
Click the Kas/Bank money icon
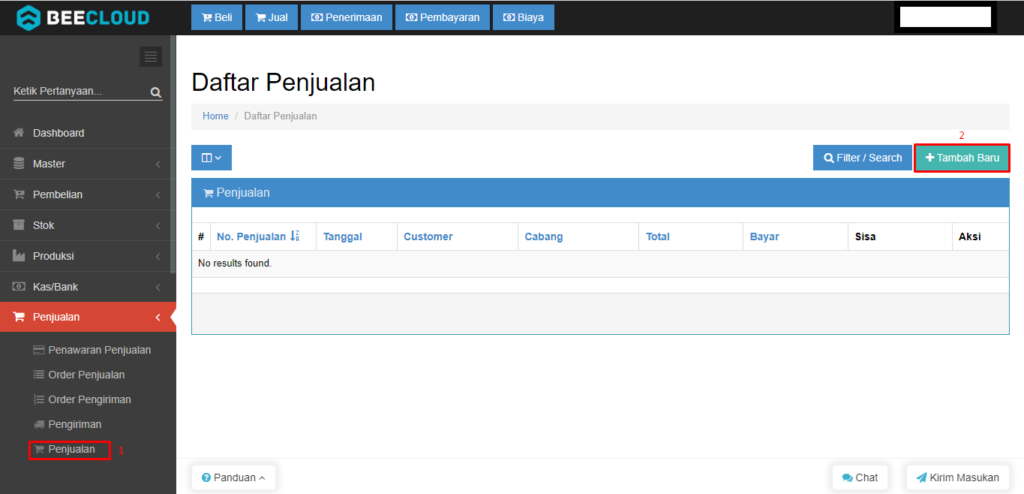point(19,286)
